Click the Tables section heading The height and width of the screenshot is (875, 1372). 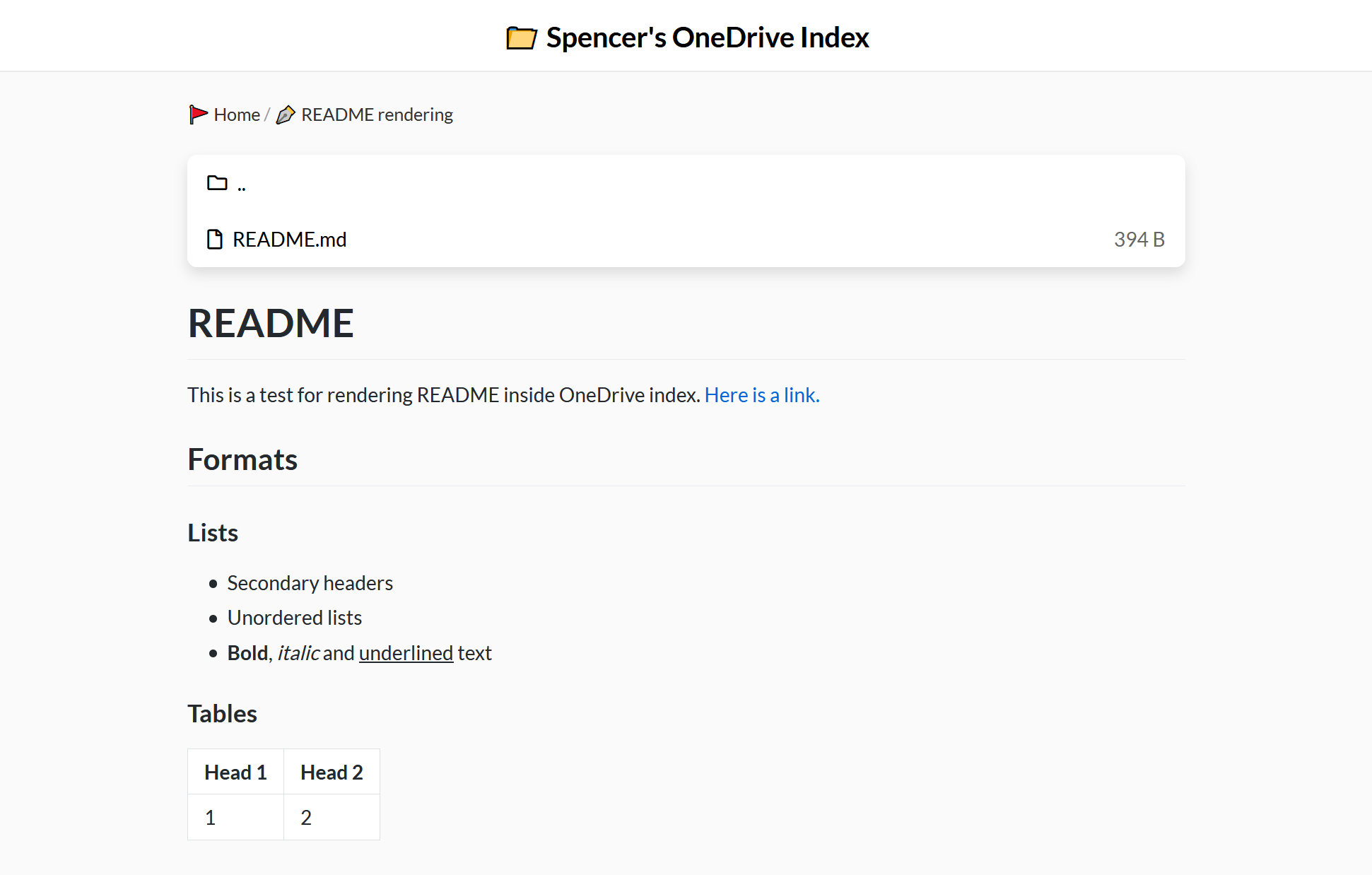pyautogui.click(x=222, y=714)
